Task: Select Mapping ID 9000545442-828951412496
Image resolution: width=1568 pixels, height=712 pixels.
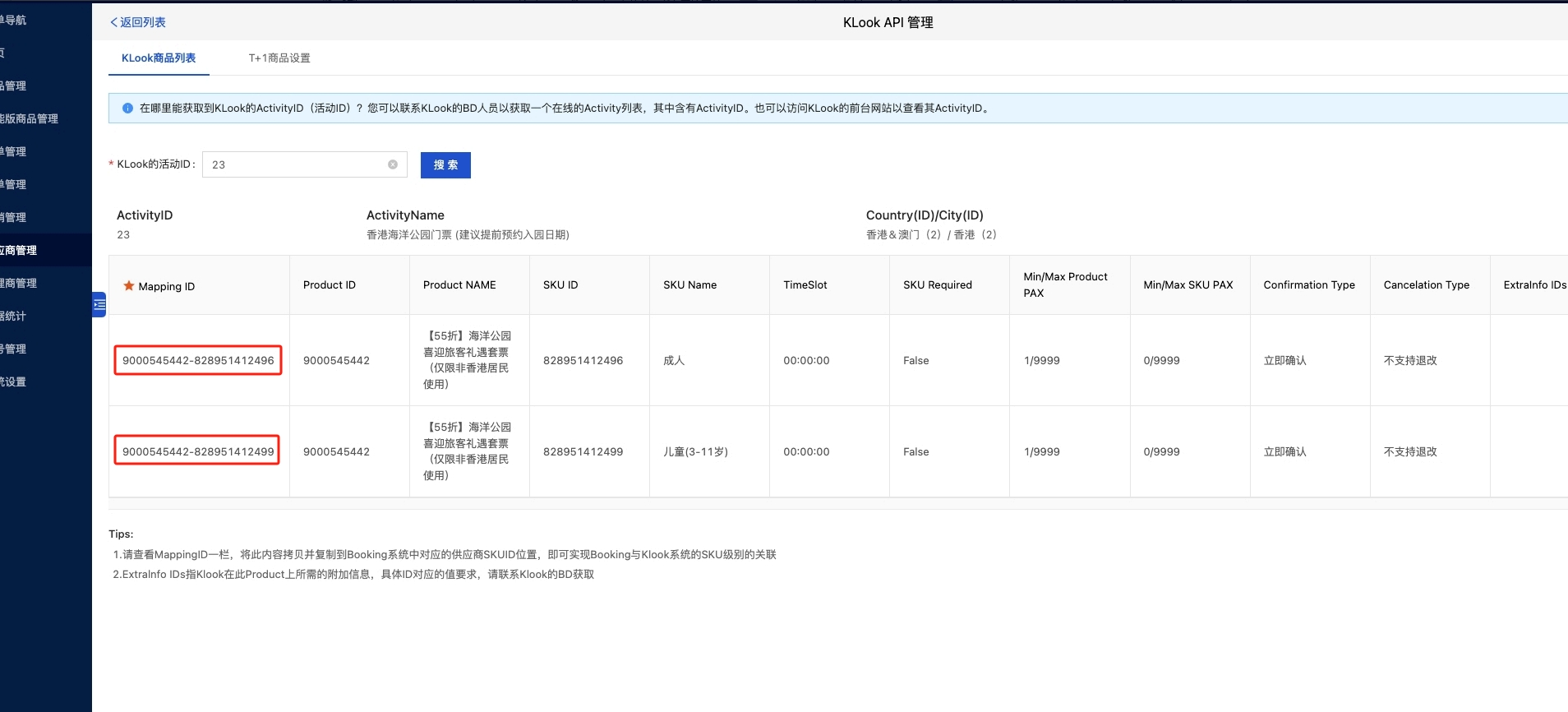Action: click(x=198, y=360)
